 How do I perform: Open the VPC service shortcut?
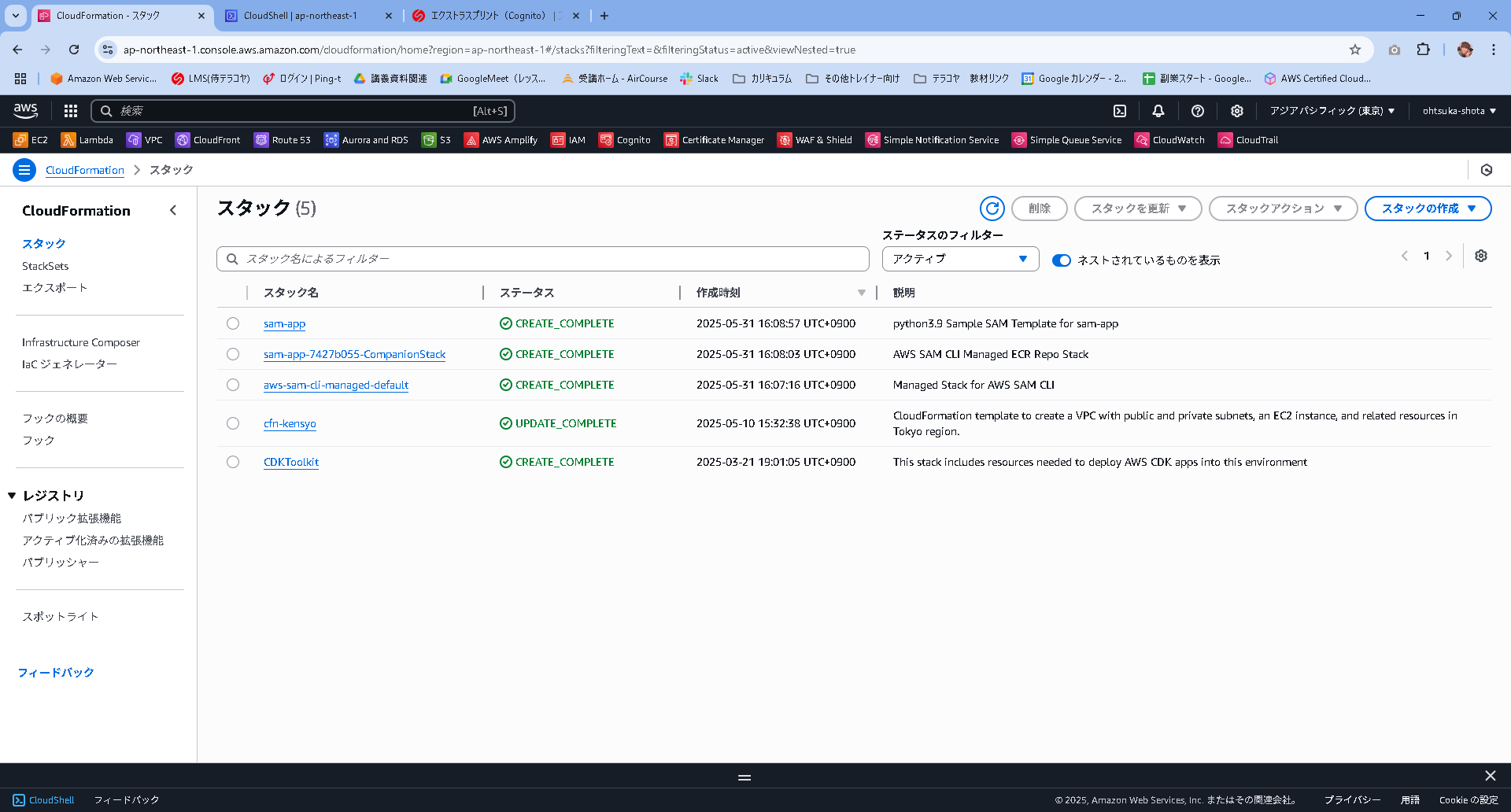(x=145, y=140)
